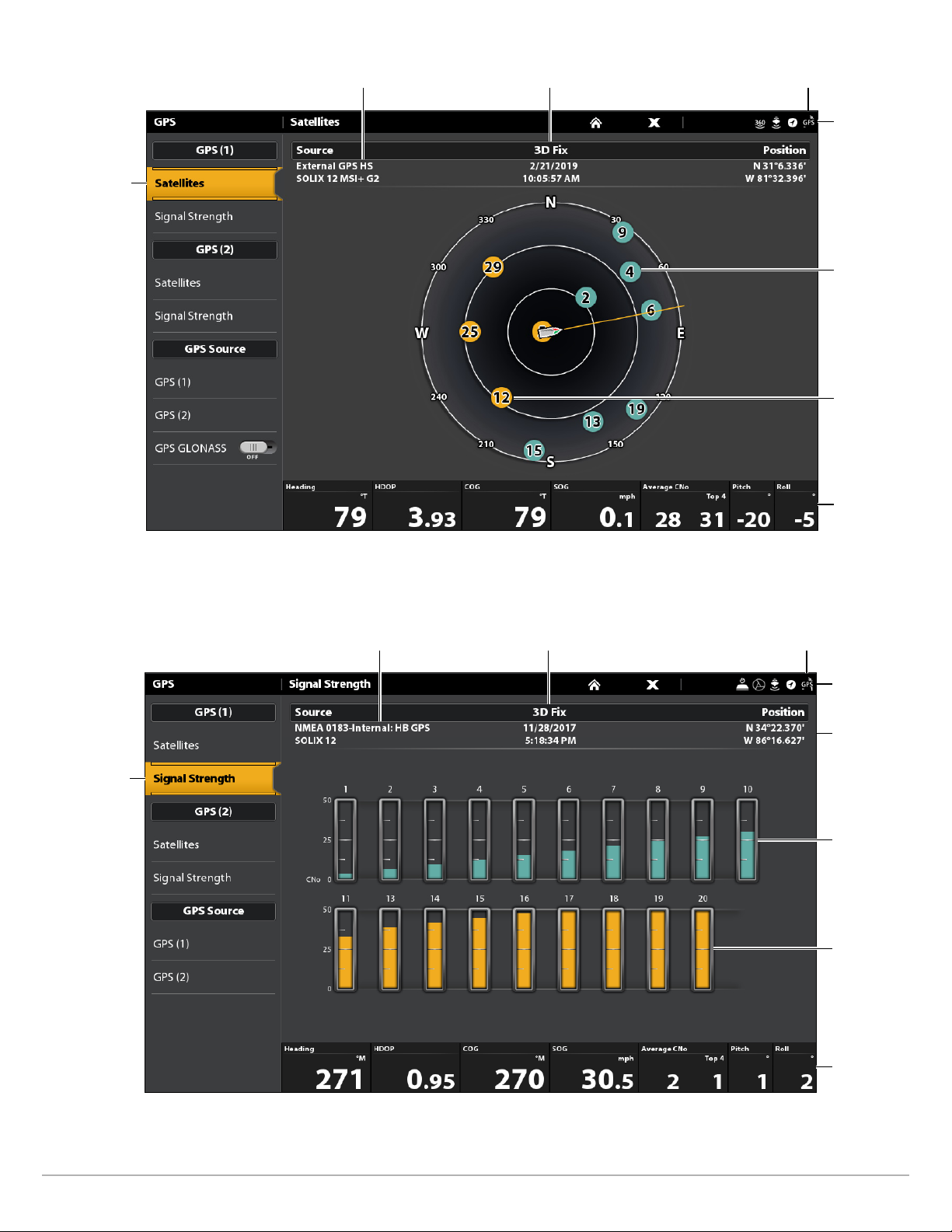Tap signal bar for satellite 1

click(x=346, y=840)
